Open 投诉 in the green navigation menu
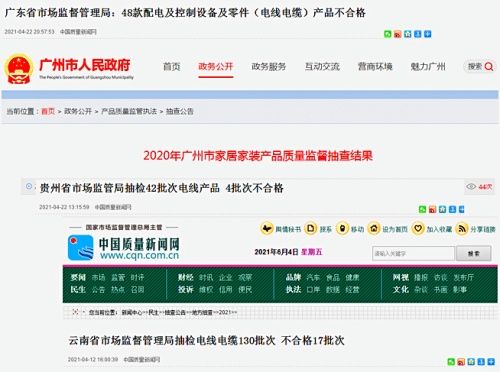 [186, 289]
